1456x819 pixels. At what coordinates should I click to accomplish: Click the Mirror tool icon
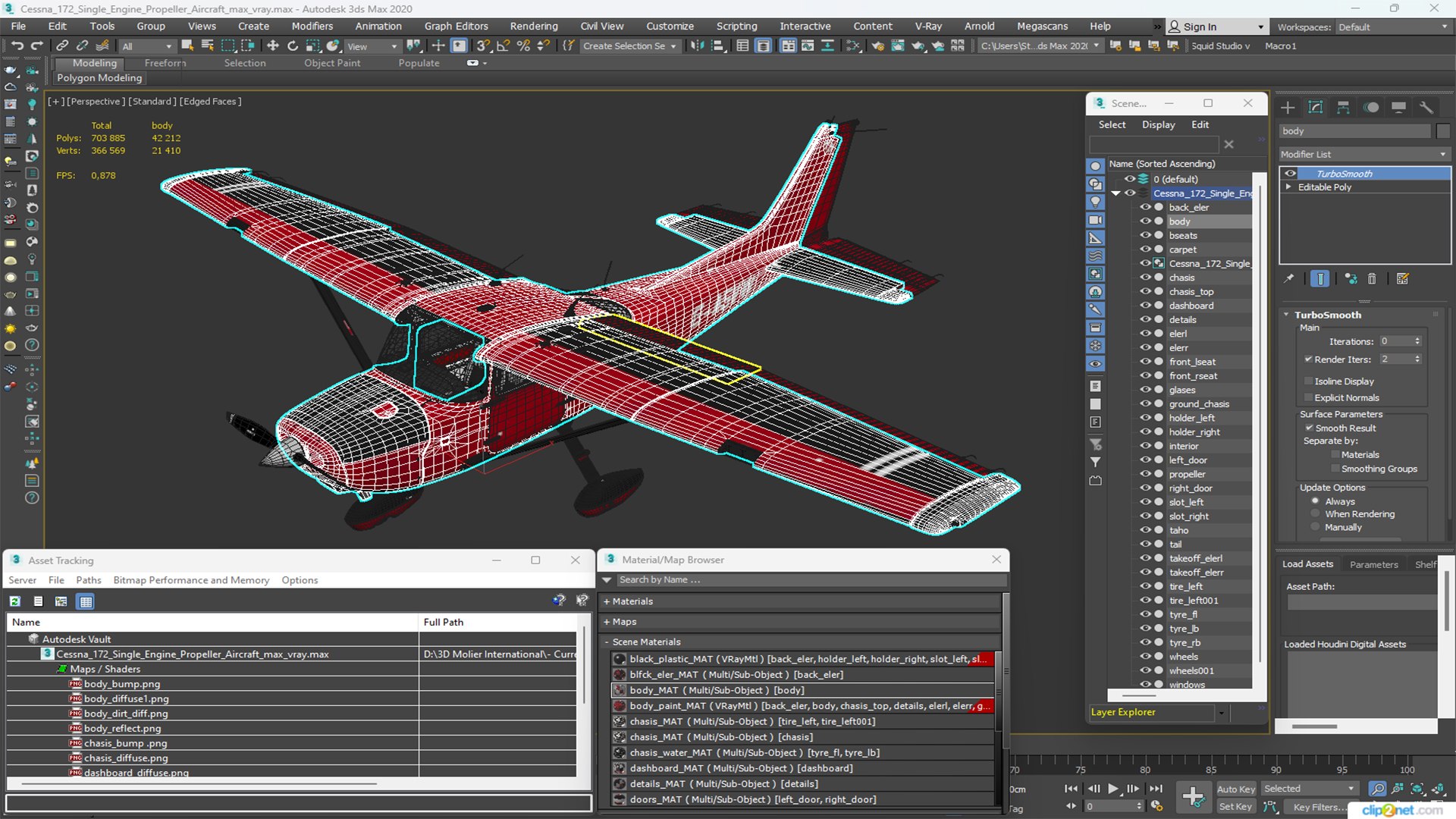coord(698,46)
